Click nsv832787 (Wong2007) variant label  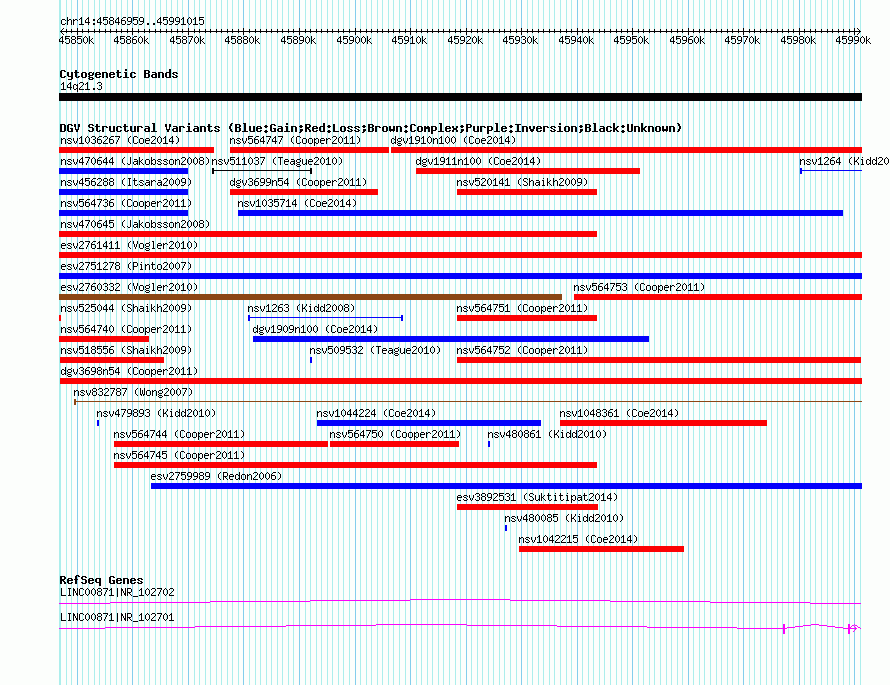click(133, 392)
